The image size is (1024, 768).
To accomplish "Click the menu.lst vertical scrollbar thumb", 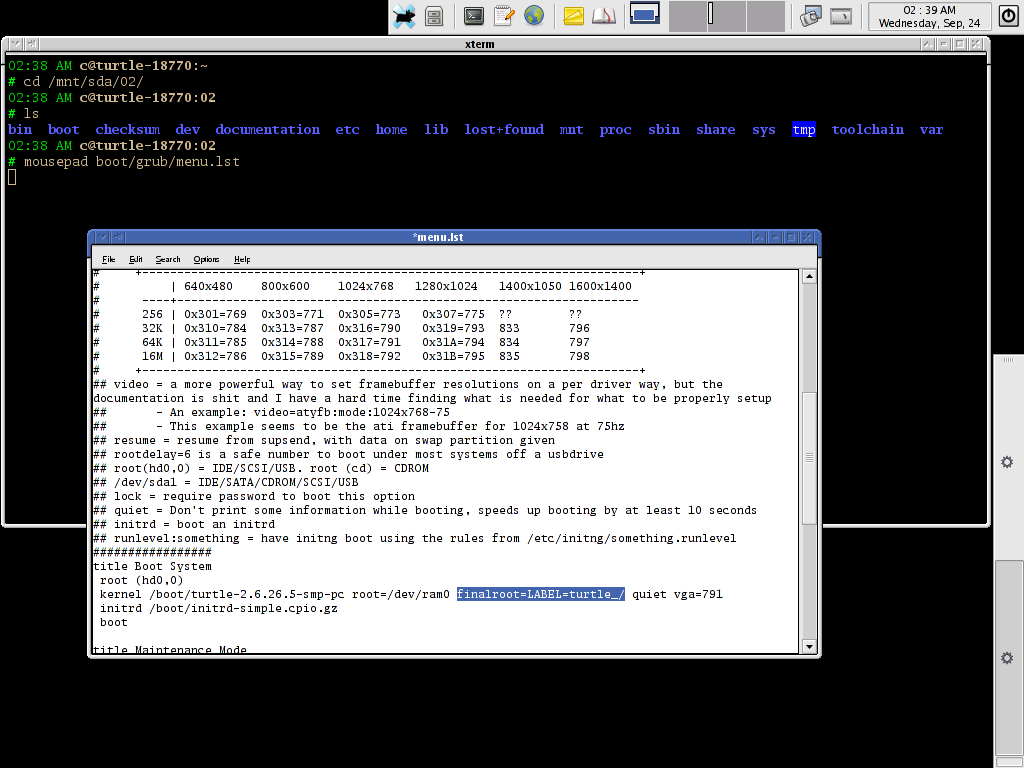I will [x=809, y=458].
